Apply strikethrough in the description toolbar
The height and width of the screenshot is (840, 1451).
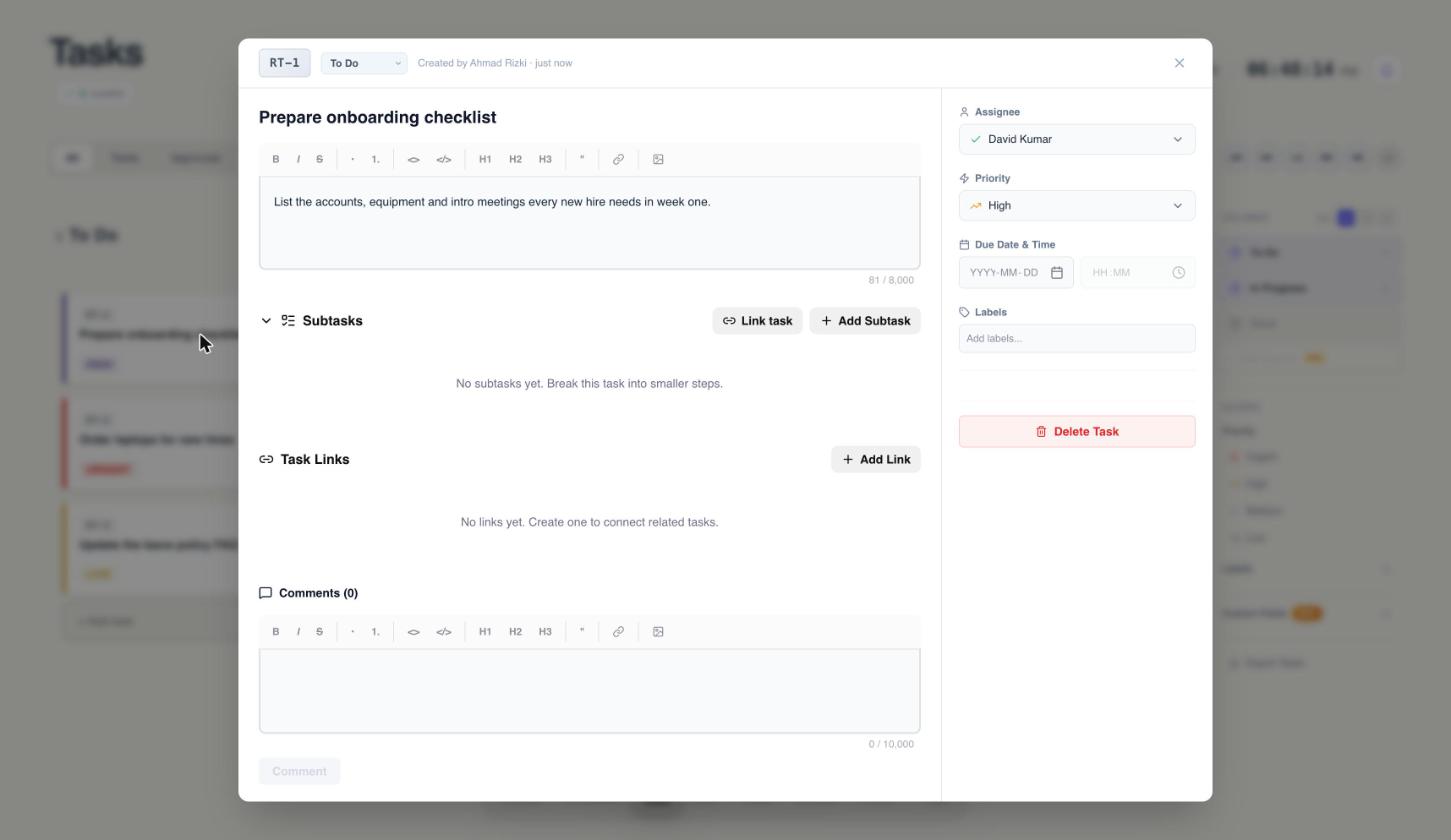[x=320, y=159]
